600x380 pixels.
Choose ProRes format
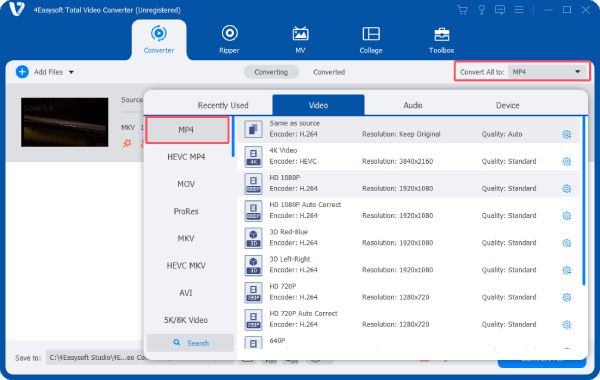[x=186, y=211]
